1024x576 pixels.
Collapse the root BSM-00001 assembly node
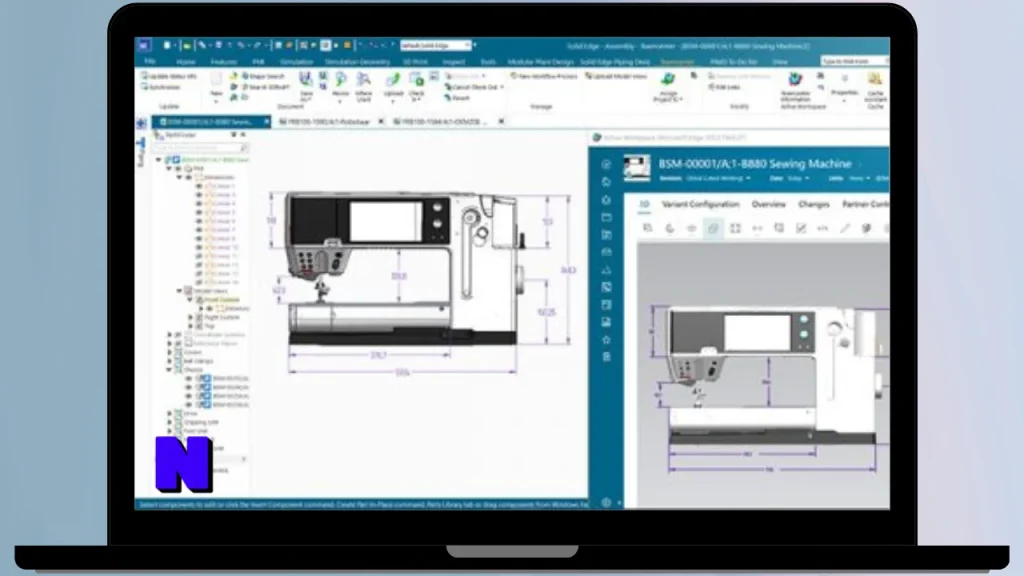click(159, 159)
